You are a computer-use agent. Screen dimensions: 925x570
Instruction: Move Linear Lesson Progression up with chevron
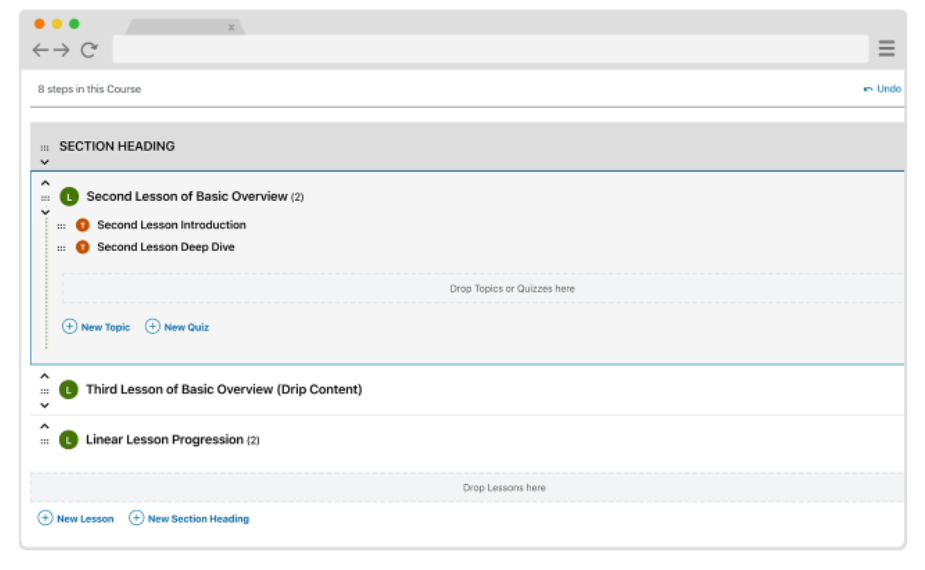coord(44,426)
